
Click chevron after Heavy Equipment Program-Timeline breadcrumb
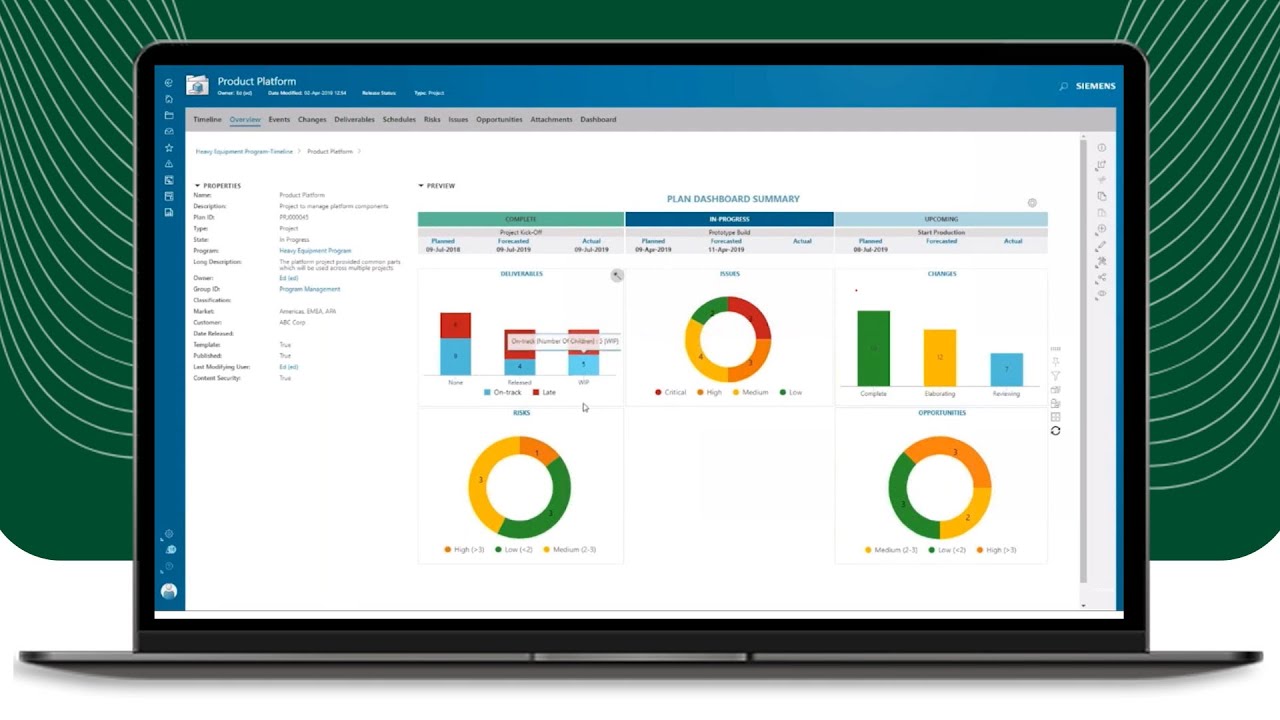299,151
